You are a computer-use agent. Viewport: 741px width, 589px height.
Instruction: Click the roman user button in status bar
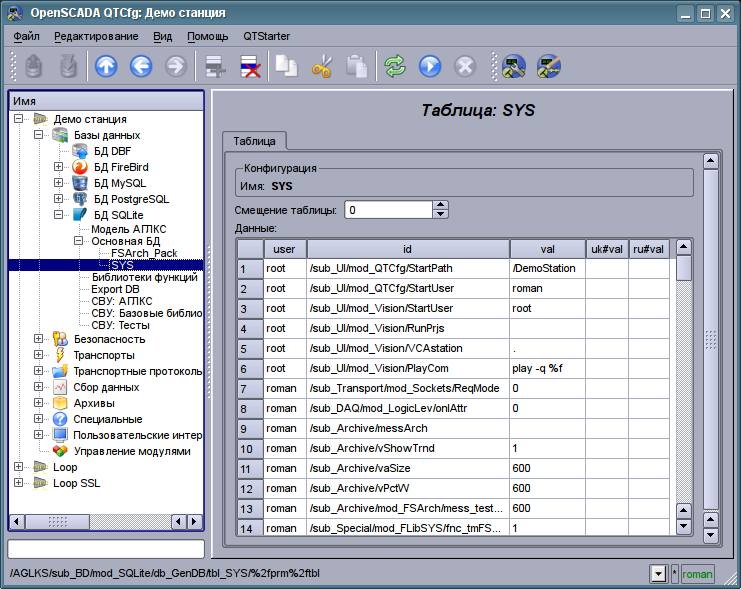point(697,574)
